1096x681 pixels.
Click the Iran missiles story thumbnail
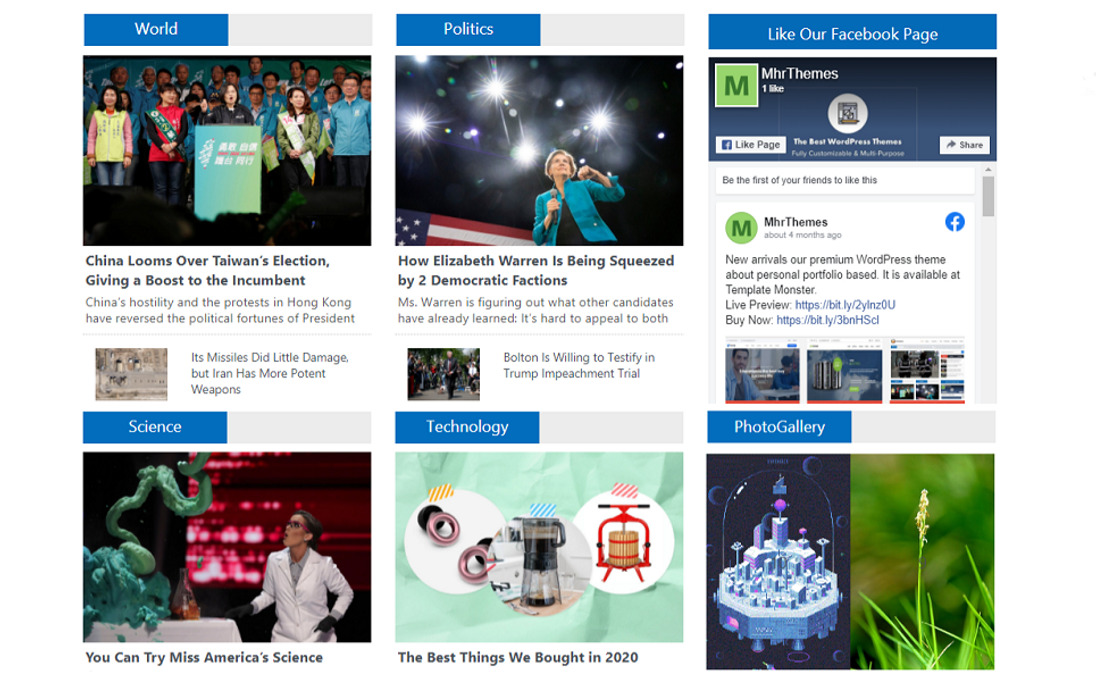pos(131,374)
